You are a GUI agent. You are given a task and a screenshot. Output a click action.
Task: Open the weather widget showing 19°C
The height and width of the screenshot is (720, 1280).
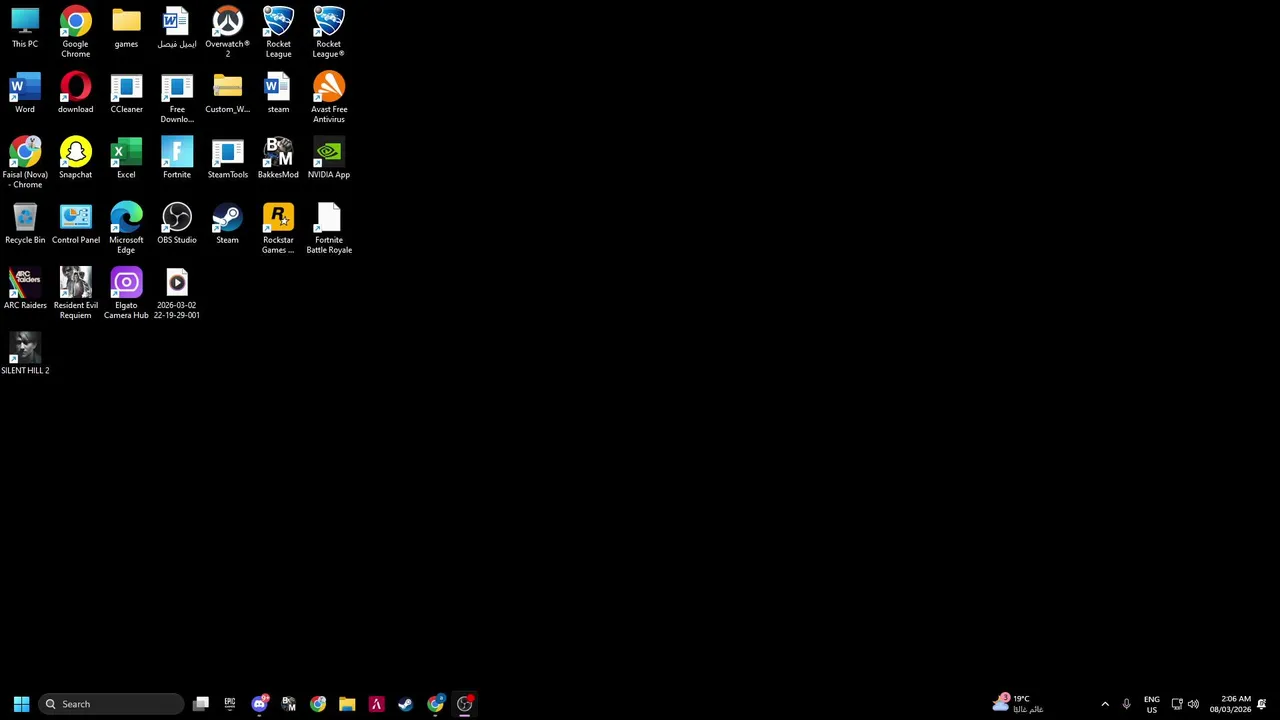click(1018, 704)
